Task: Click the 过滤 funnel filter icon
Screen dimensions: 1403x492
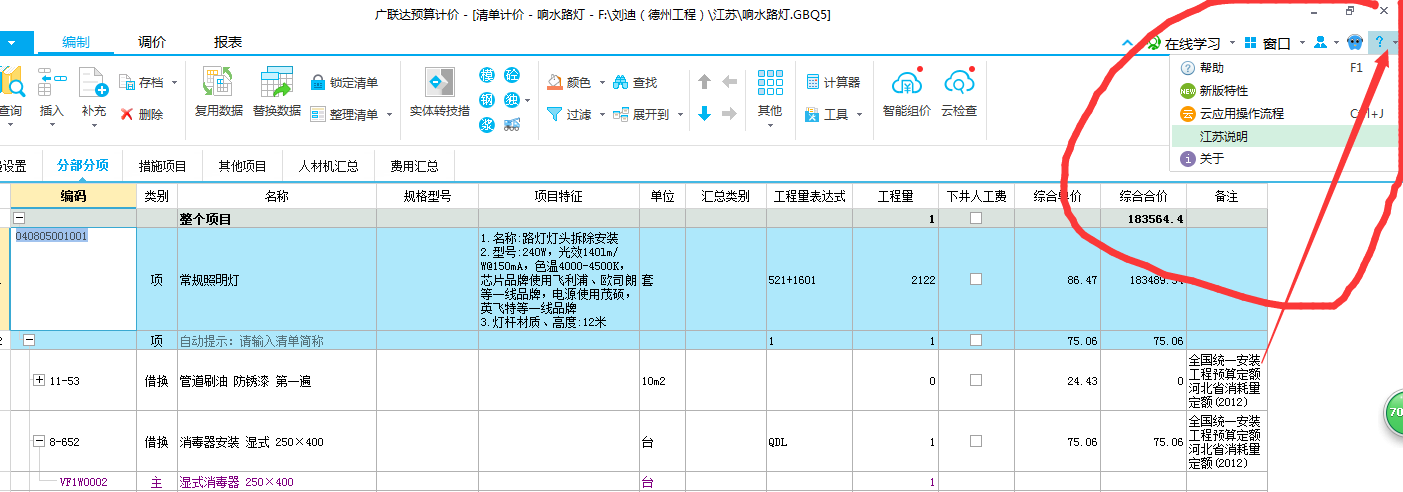Action: point(554,114)
